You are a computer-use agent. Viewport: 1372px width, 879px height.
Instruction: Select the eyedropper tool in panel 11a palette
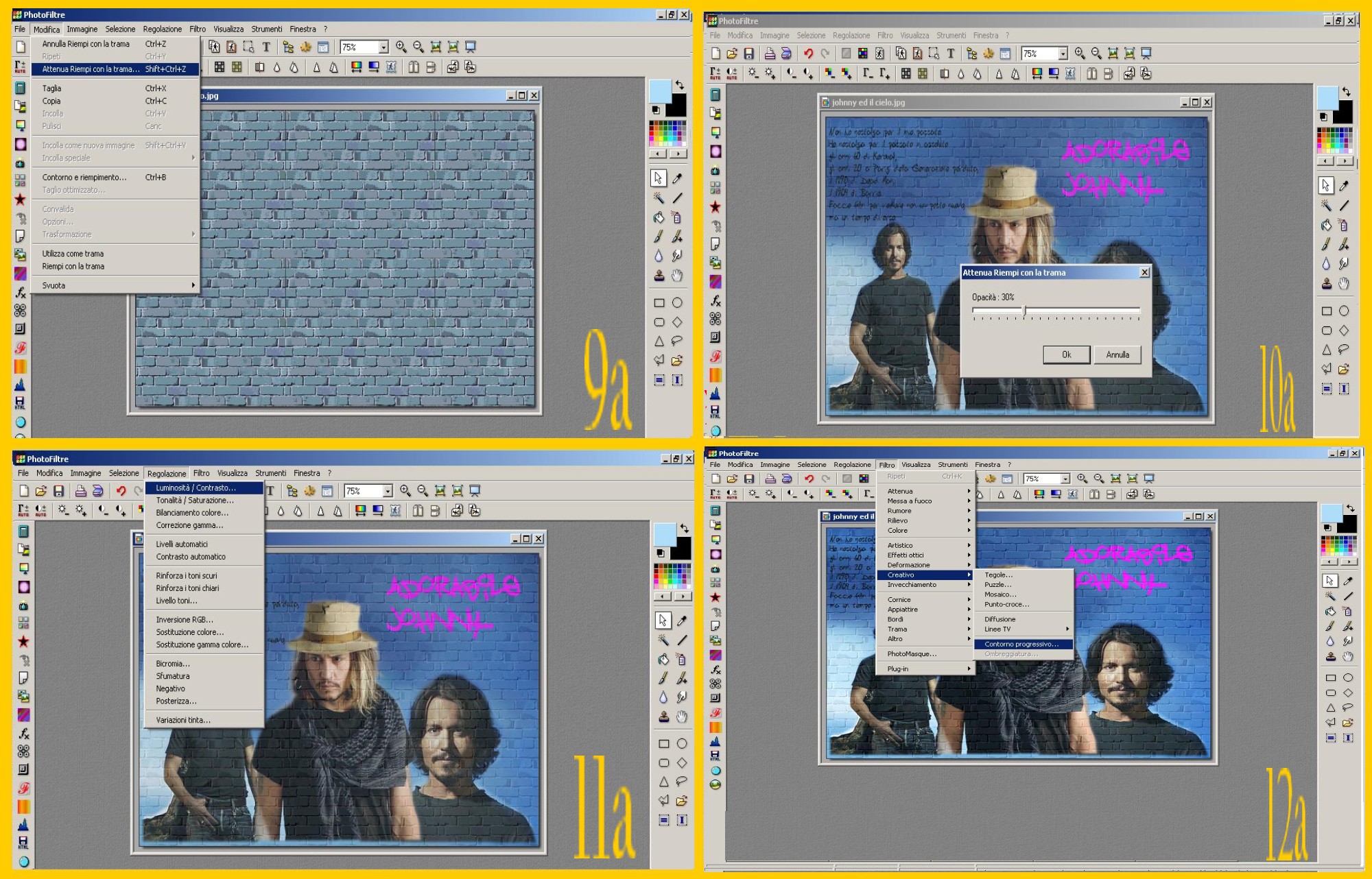[681, 621]
